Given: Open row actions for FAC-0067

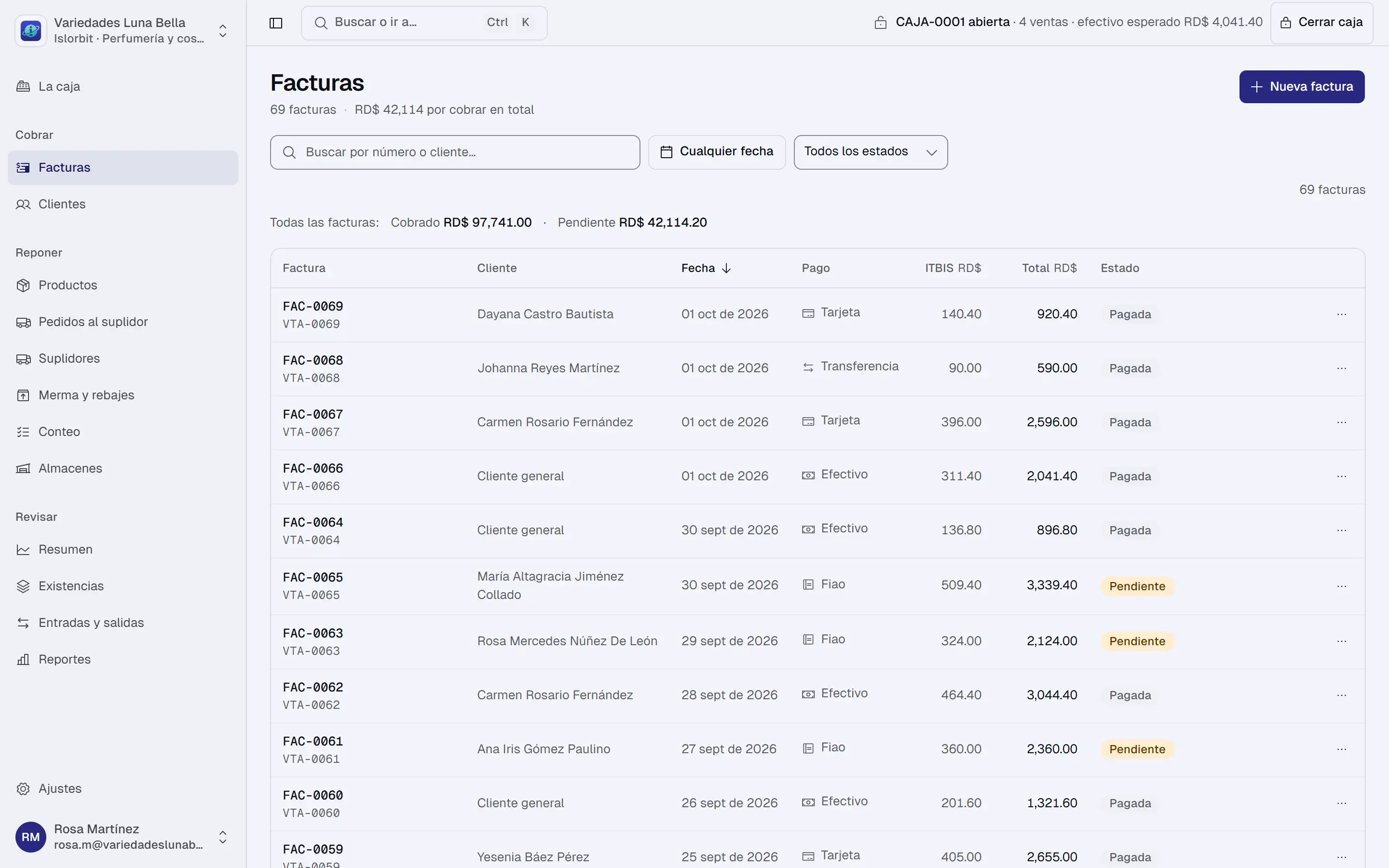Looking at the screenshot, I should 1341,422.
